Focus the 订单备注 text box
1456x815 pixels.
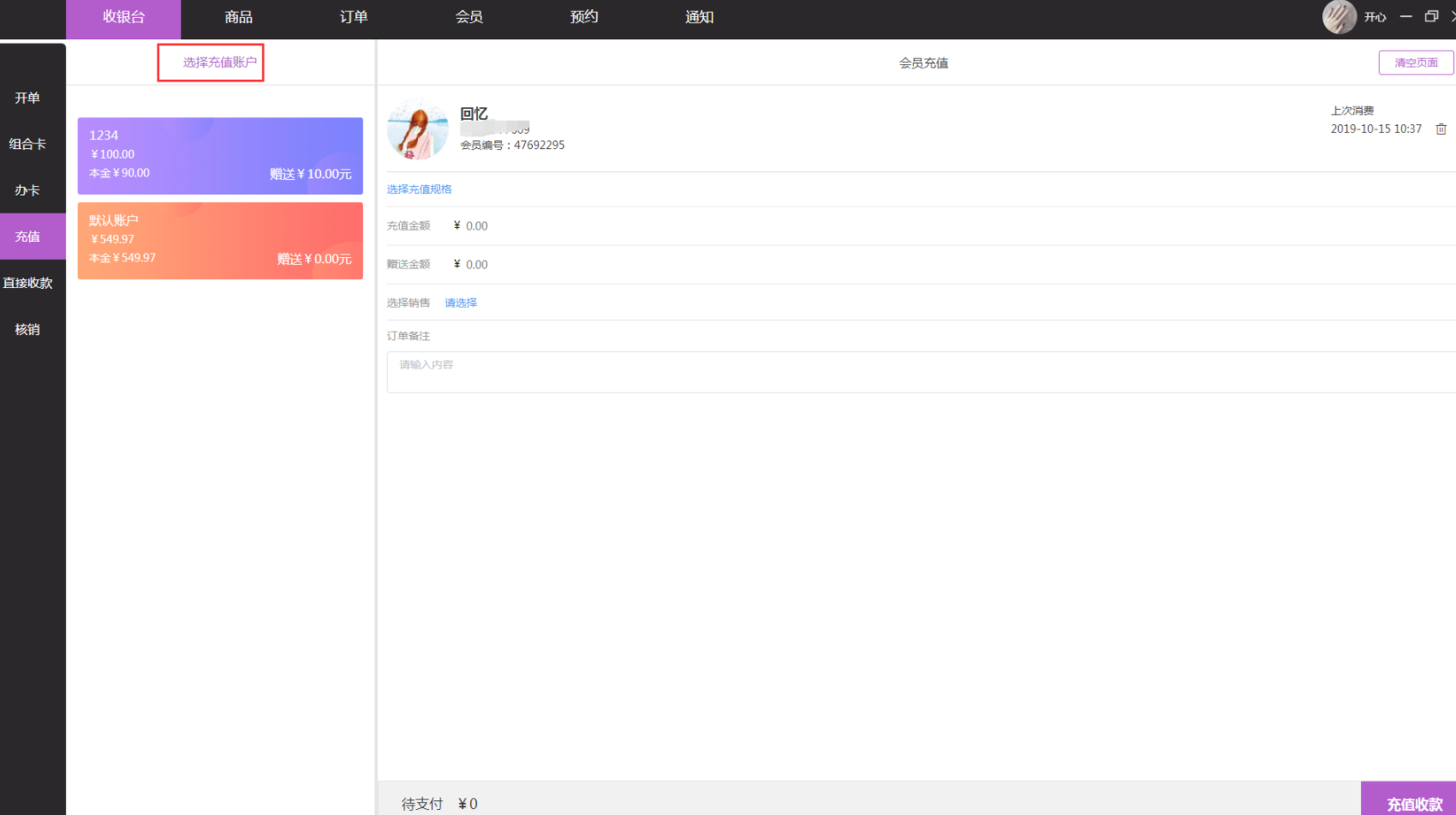(921, 372)
